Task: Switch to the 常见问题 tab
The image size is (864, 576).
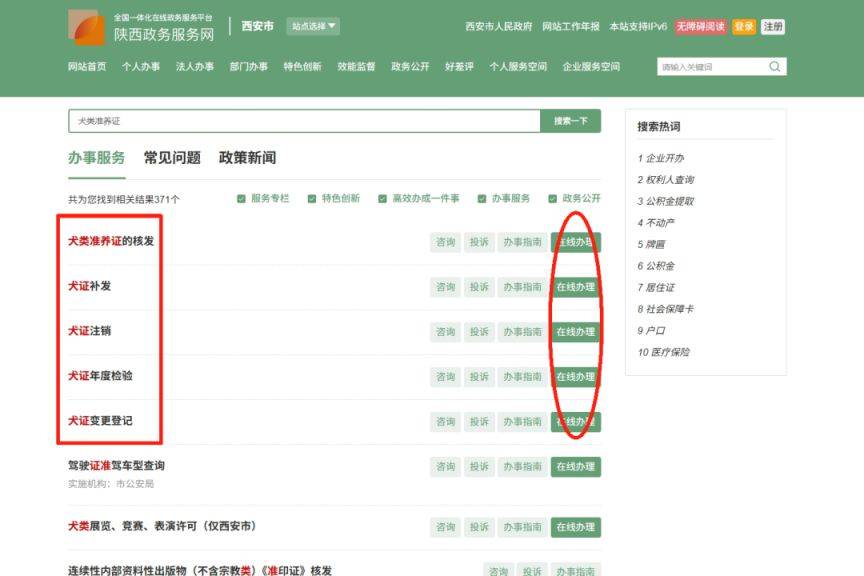Action: point(172,158)
